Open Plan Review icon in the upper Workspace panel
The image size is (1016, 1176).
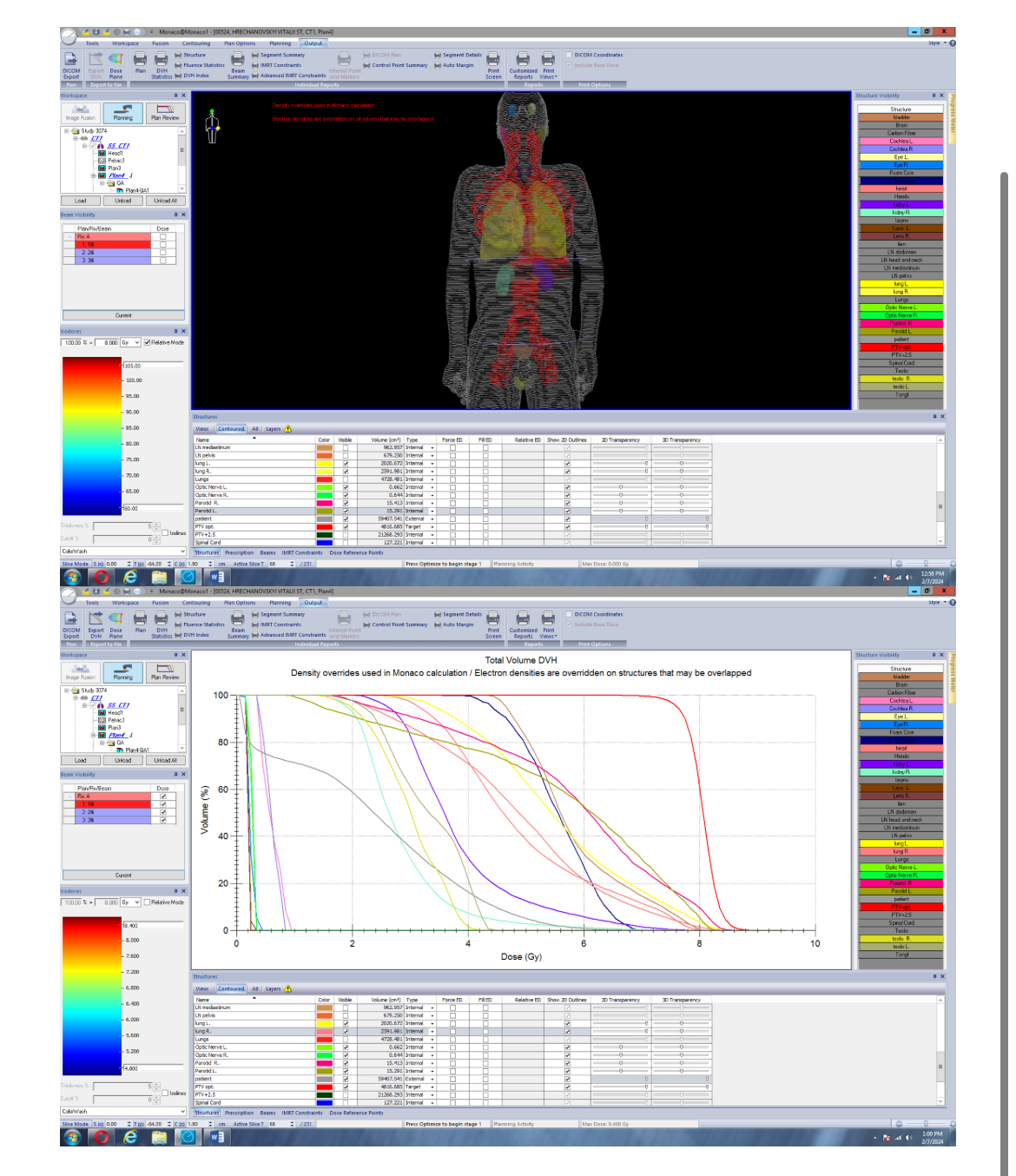pyautogui.click(x=165, y=113)
